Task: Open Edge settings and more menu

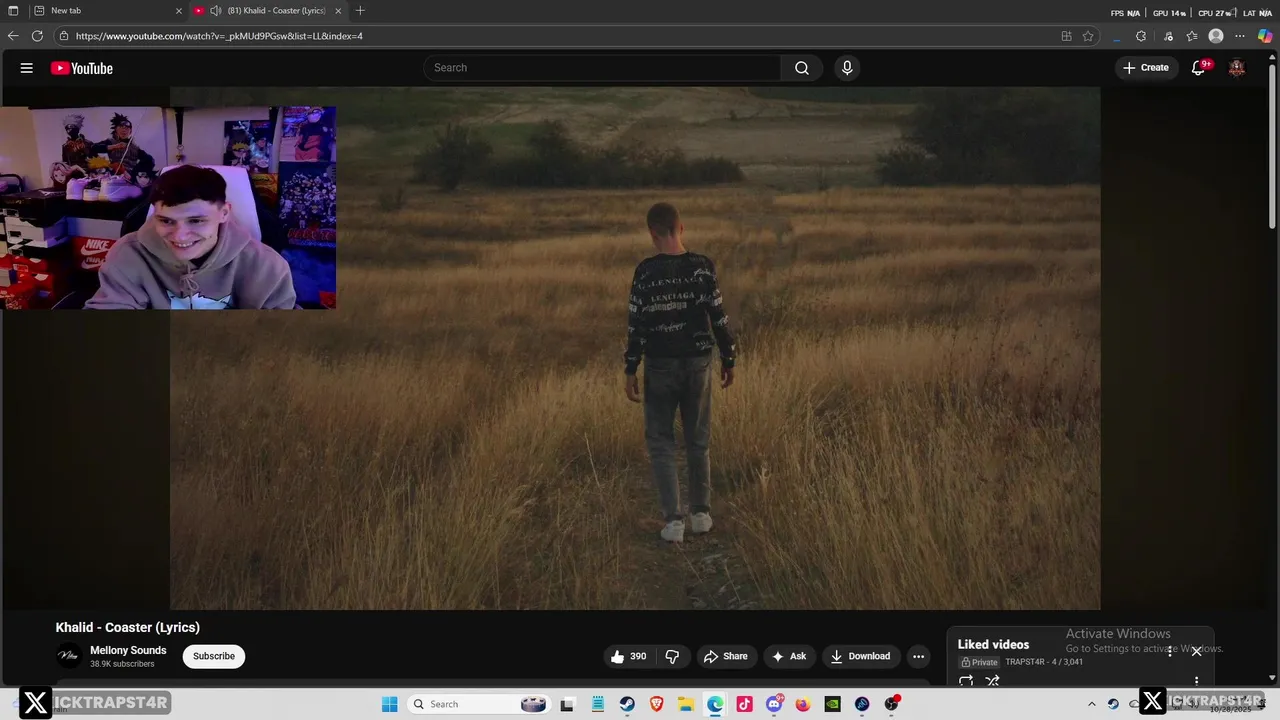Action: tap(1241, 36)
